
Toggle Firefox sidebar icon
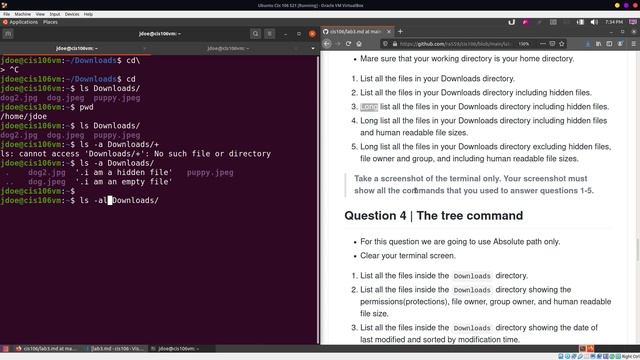[x=609, y=44]
